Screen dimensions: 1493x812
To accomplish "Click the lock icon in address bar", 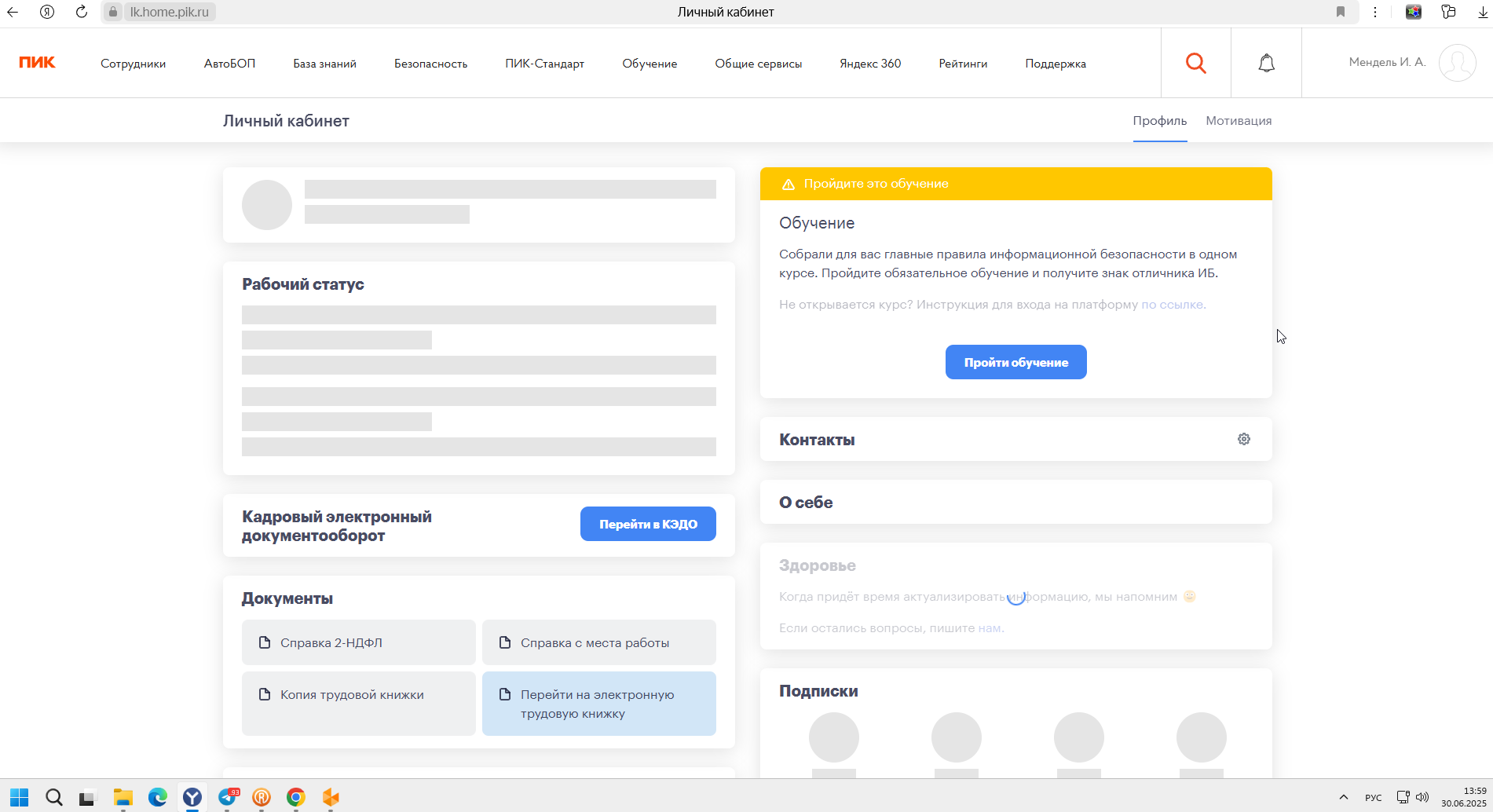I will pos(114,12).
